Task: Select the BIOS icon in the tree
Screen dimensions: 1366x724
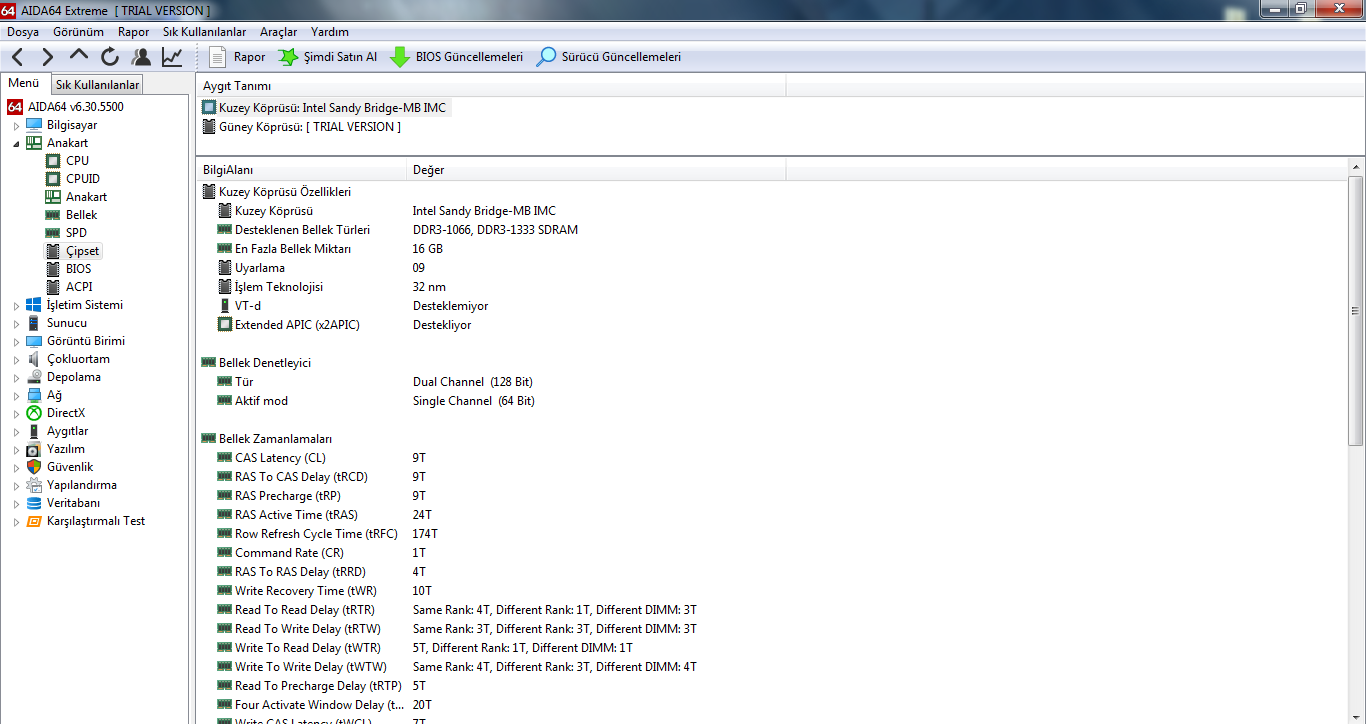Action: tap(53, 269)
